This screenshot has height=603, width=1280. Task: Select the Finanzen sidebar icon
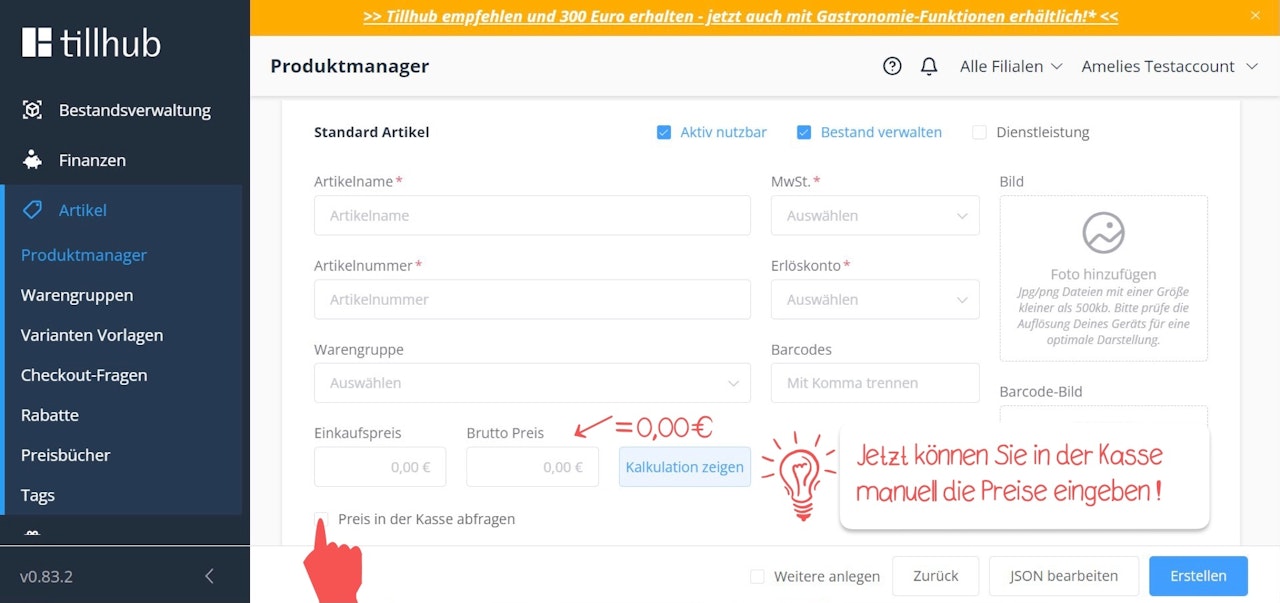[x=30, y=160]
